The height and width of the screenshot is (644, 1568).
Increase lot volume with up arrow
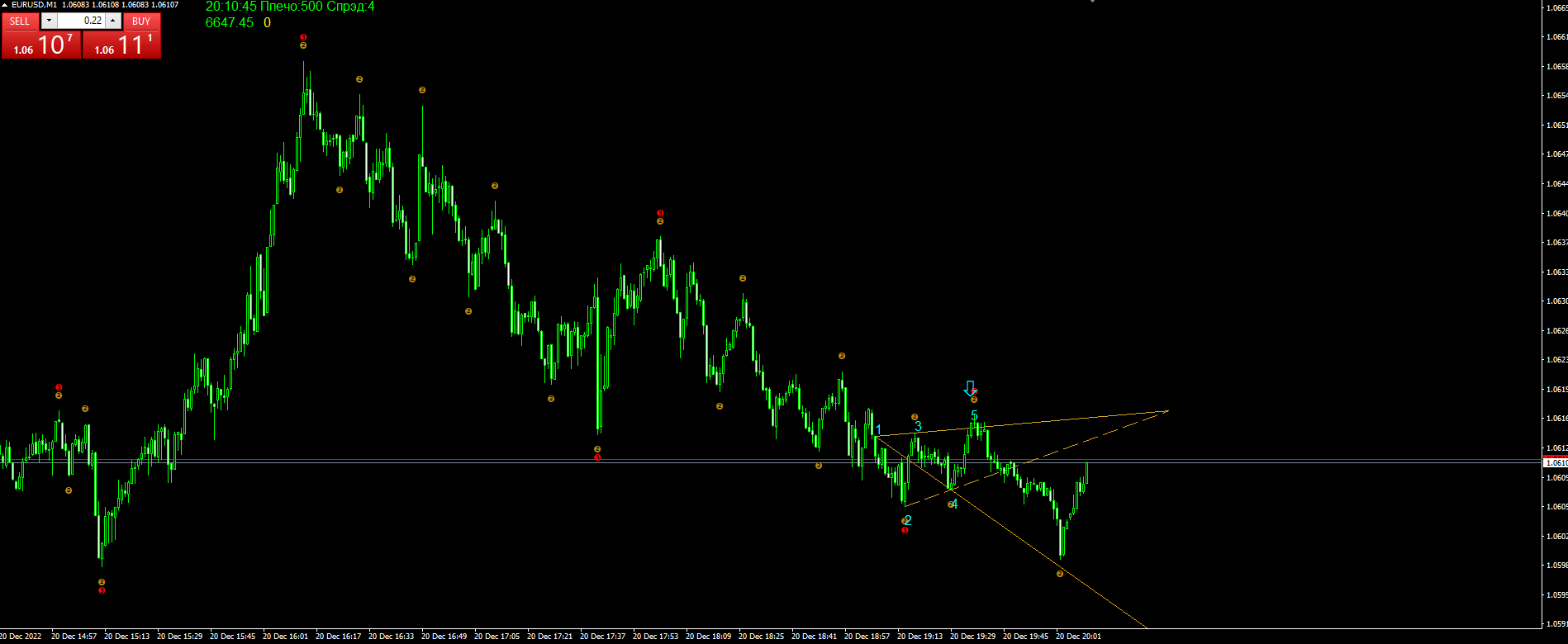114,21
